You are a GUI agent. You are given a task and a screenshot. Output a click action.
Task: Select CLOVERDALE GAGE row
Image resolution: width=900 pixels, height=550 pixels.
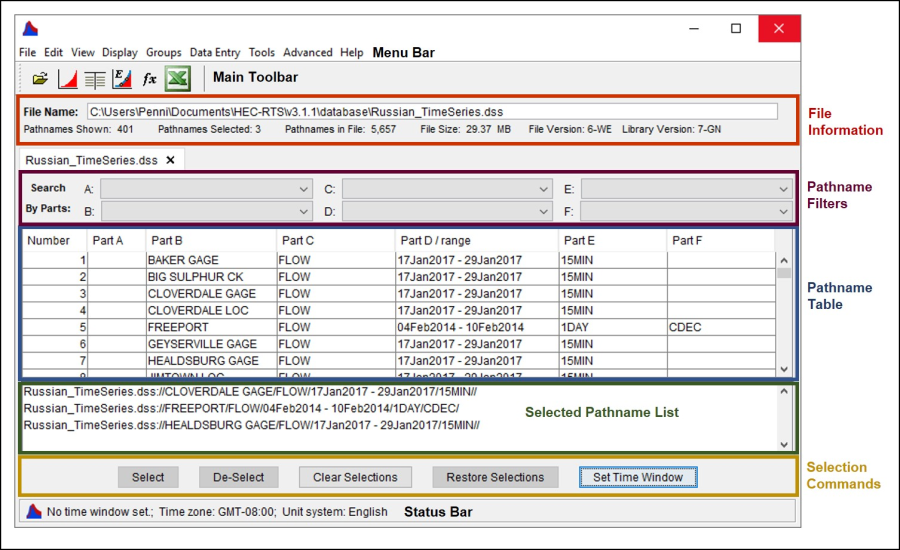[399, 293]
